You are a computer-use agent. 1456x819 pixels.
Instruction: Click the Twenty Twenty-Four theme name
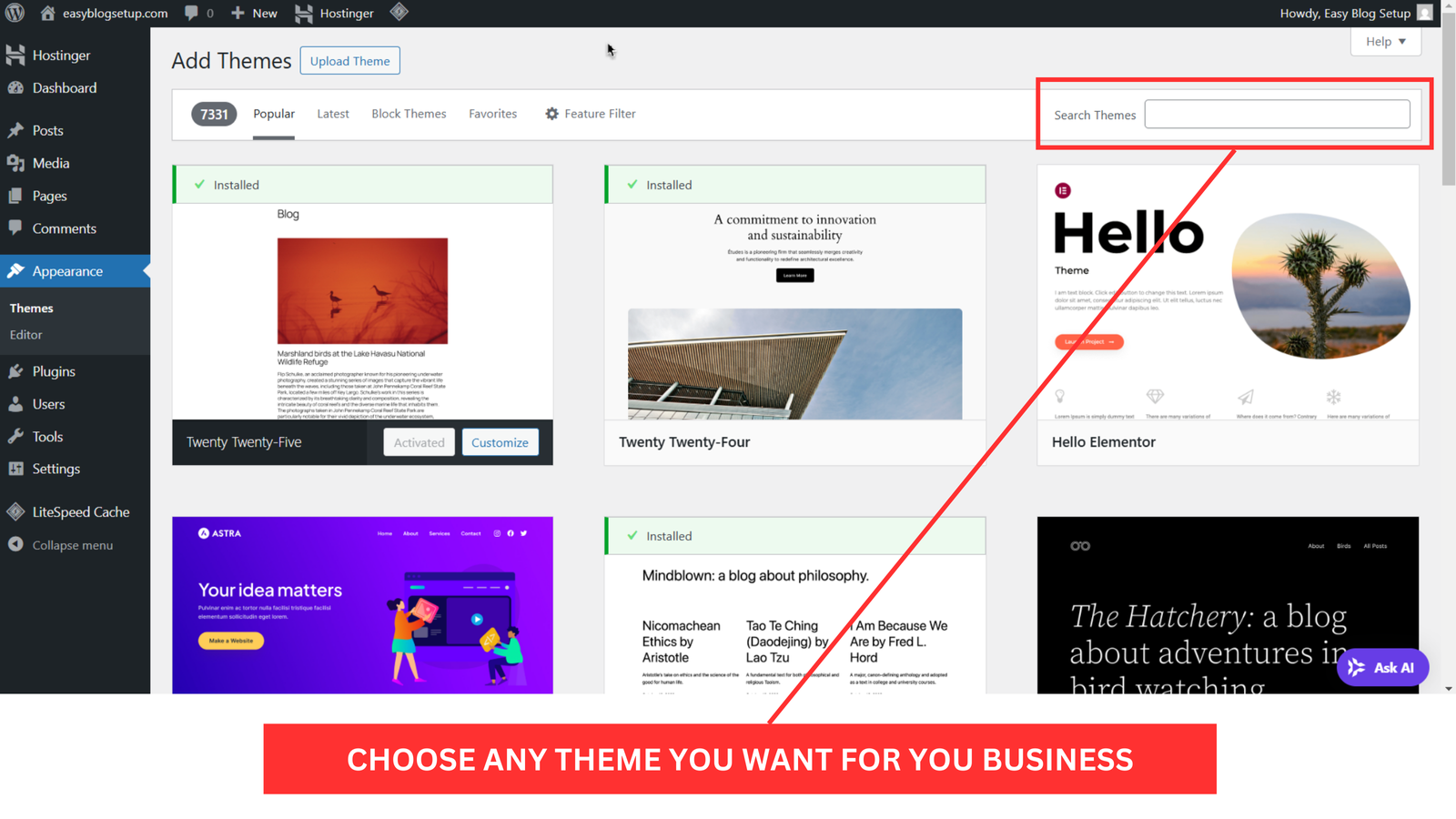[x=684, y=442]
